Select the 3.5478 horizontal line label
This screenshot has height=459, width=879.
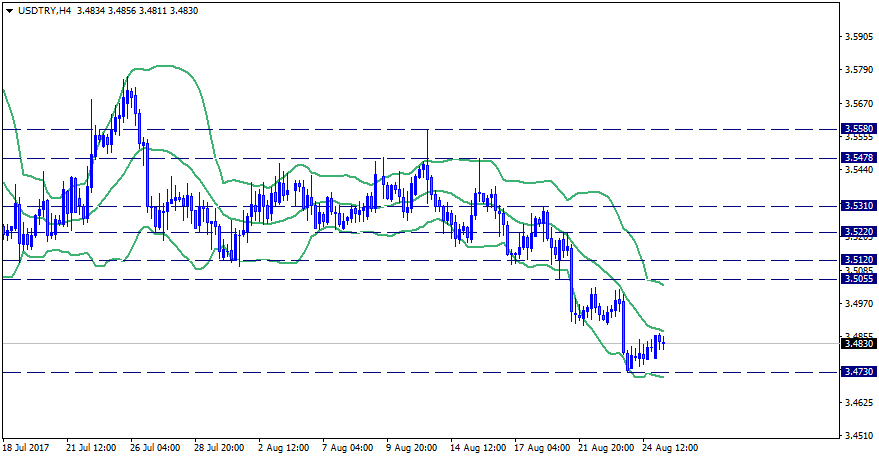tap(859, 158)
